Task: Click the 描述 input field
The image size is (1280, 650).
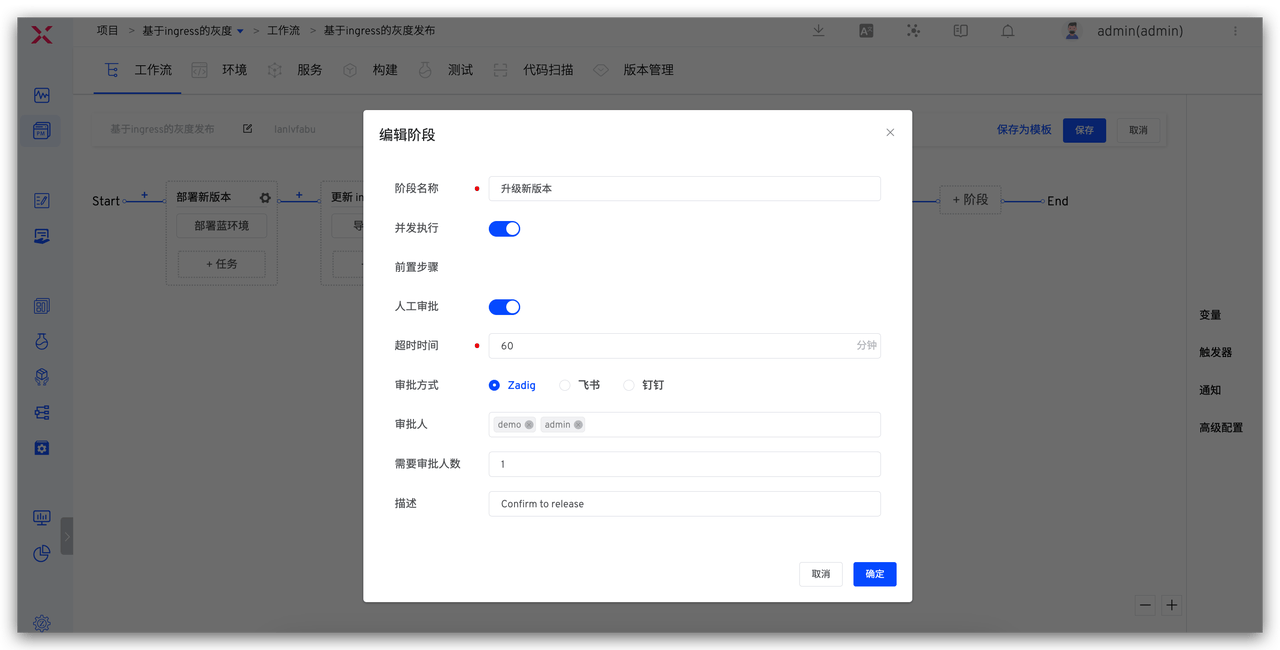Action: click(x=684, y=504)
